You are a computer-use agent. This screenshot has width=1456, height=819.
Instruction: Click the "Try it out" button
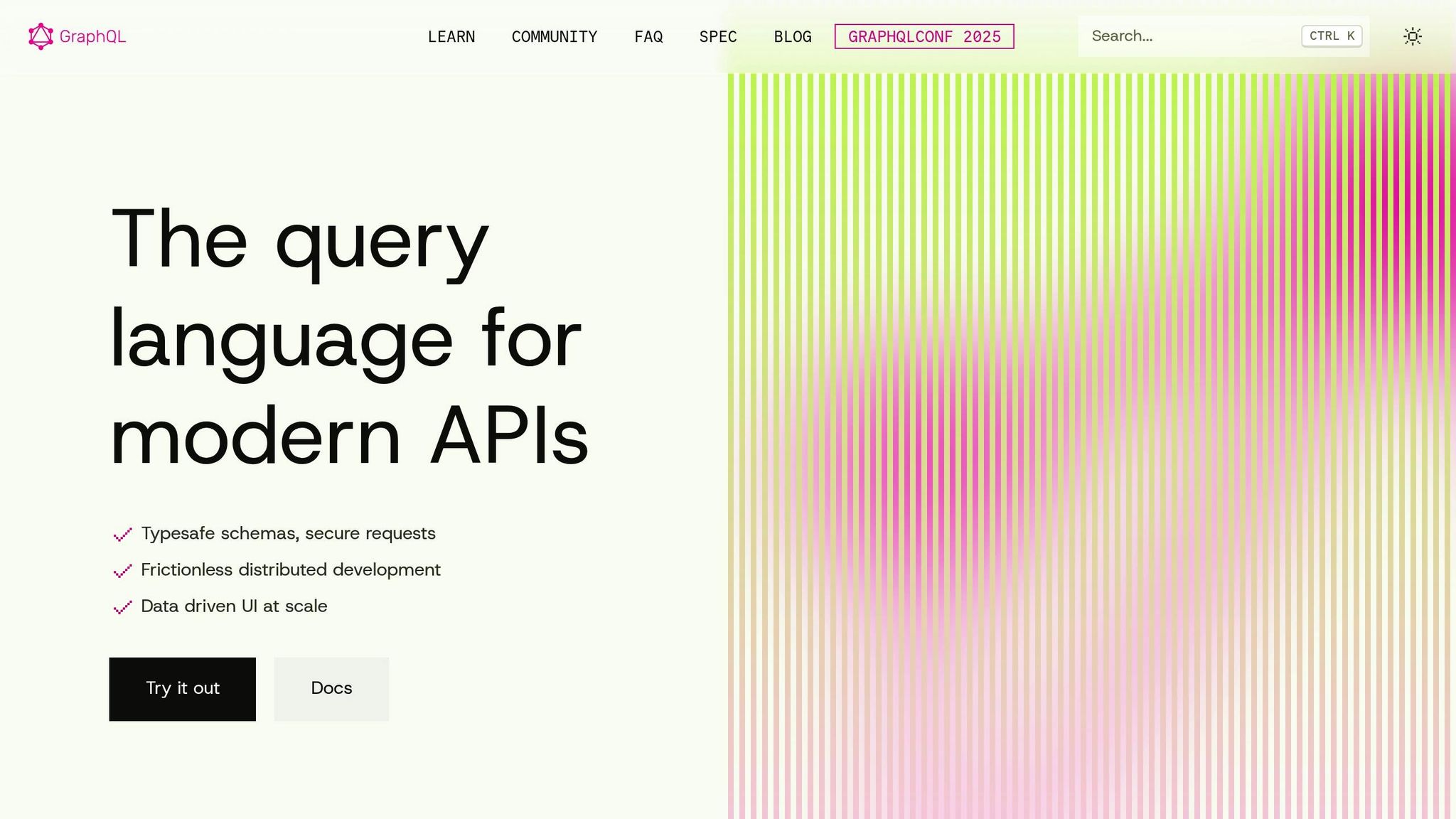182,688
